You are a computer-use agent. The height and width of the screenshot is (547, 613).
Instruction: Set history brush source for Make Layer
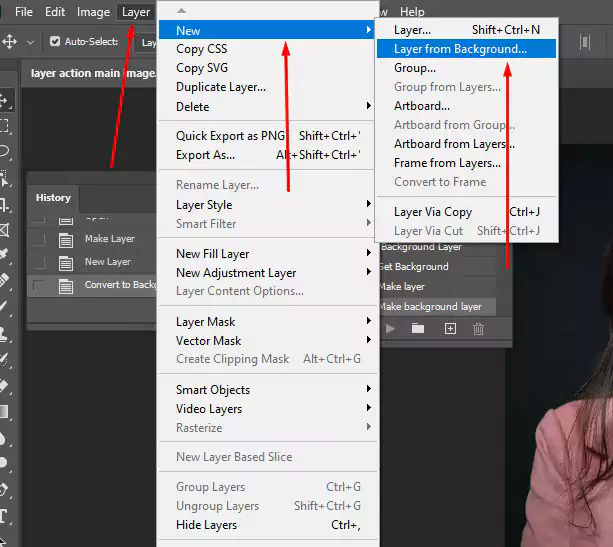[x=39, y=240]
